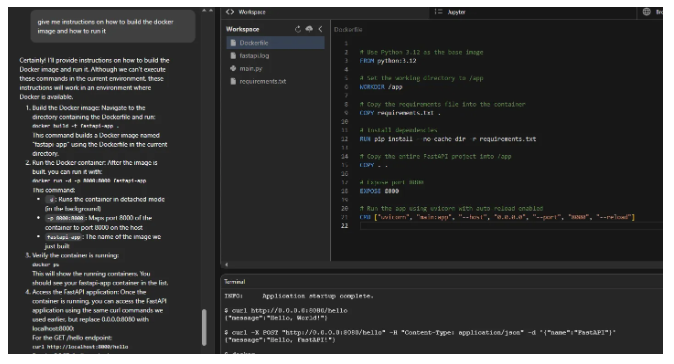The image size is (674, 364).
Task: Click the code brackets icon beside Workspace
Action: coord(230,12)
